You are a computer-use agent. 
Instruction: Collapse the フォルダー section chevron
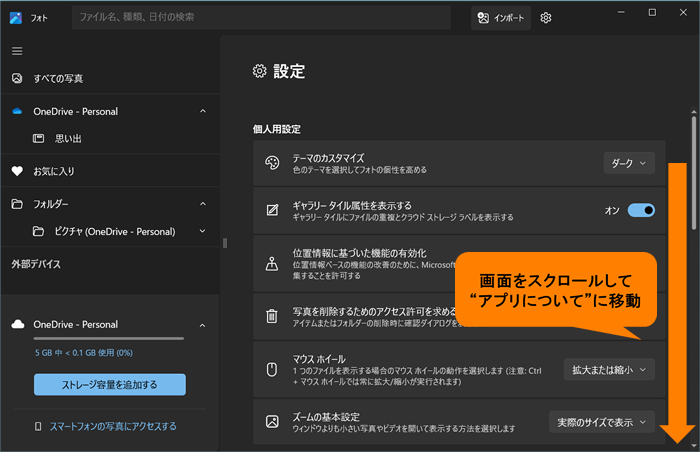point(203,204)
